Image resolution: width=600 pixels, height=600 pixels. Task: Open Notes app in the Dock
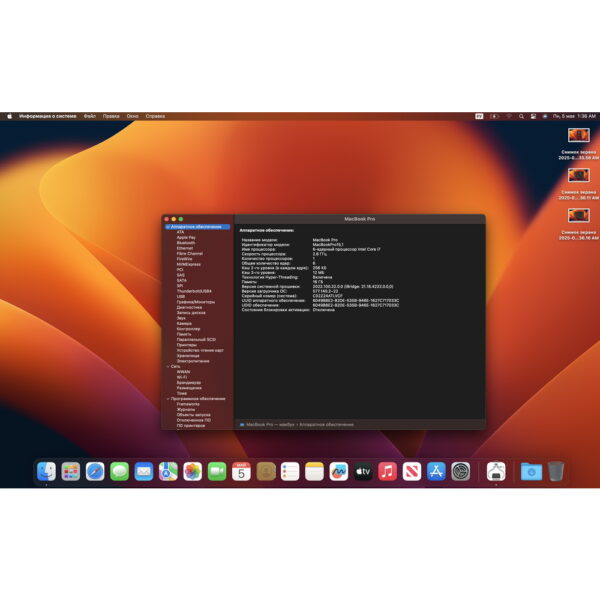click(x=315, y=471)
